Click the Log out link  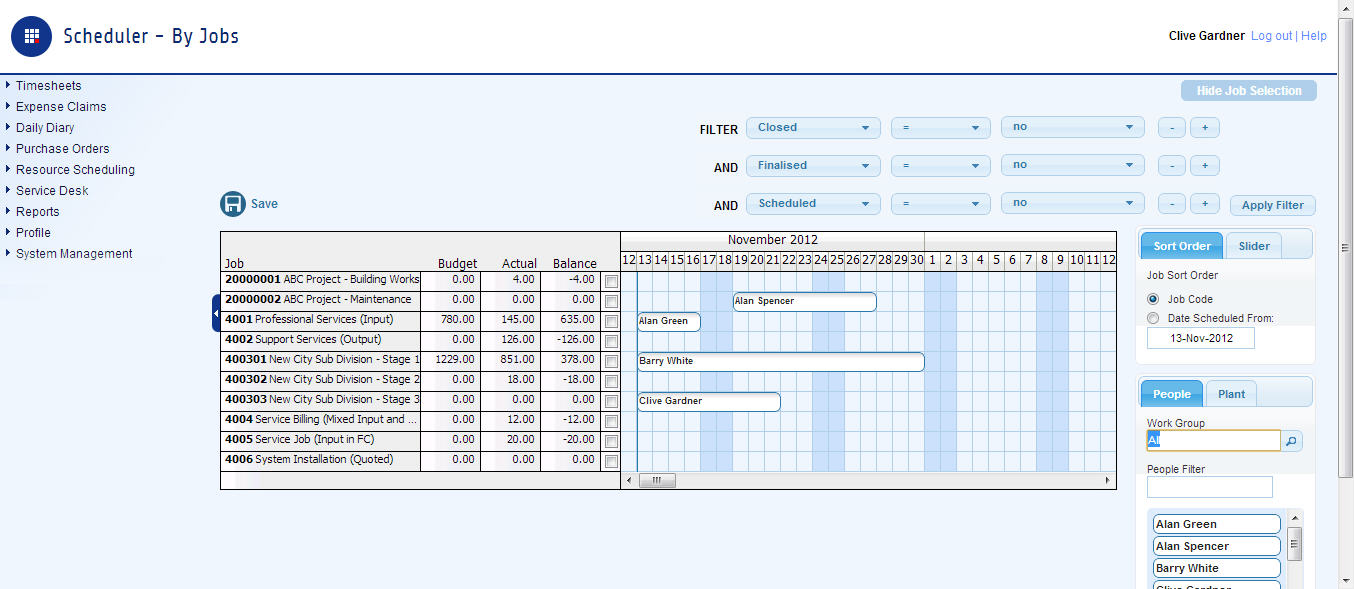[1271, 36]
